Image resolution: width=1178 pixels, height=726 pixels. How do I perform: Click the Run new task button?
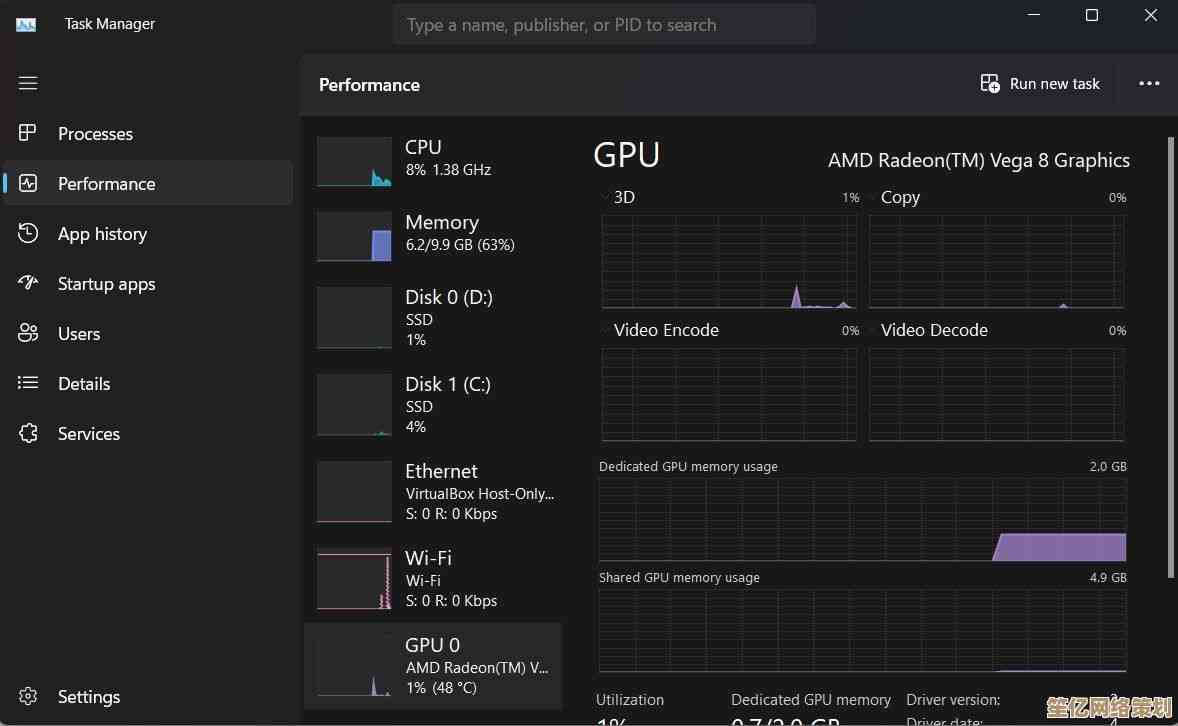click(1040, 84)
